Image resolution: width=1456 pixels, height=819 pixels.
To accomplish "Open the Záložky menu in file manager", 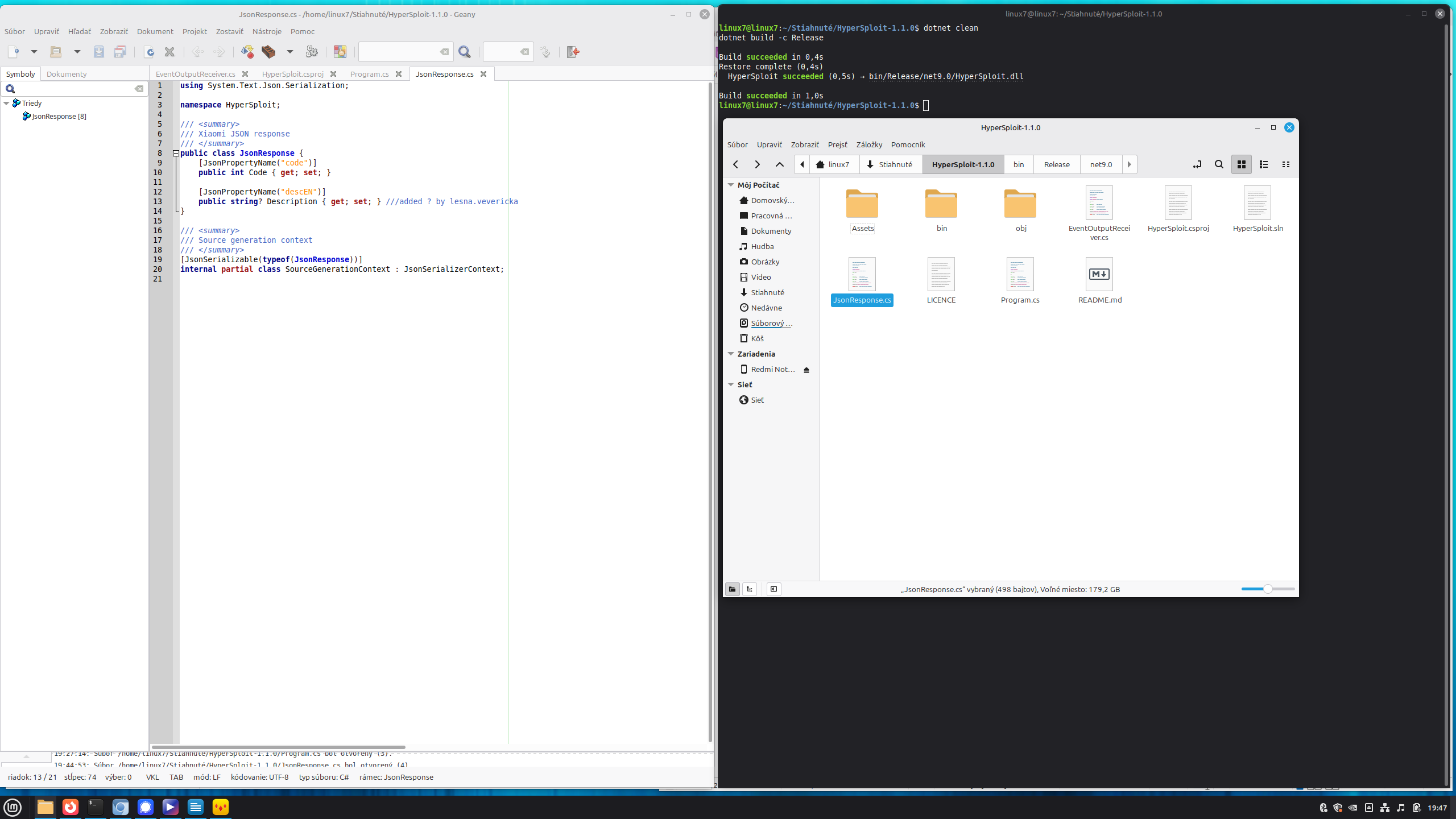I will [x=869, y=144].
